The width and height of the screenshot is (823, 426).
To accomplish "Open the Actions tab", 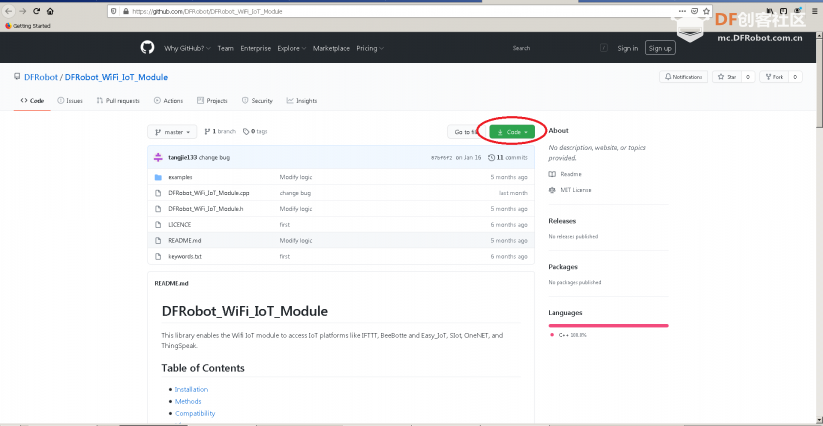I will (168, 101).
